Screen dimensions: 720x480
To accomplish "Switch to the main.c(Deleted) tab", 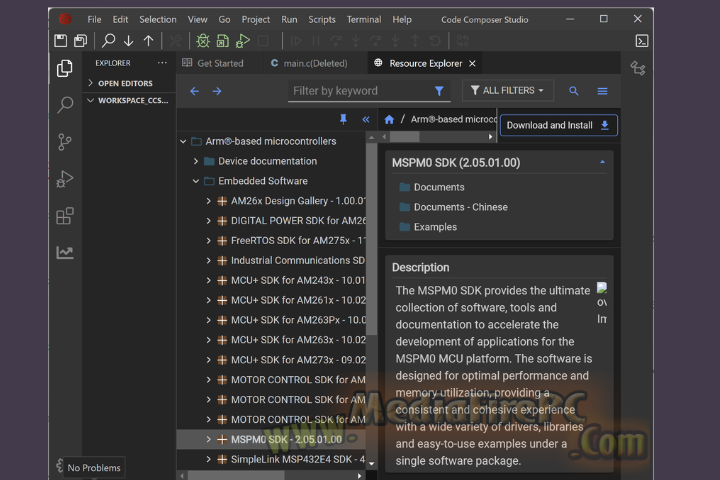I will [x=309, y=63].
